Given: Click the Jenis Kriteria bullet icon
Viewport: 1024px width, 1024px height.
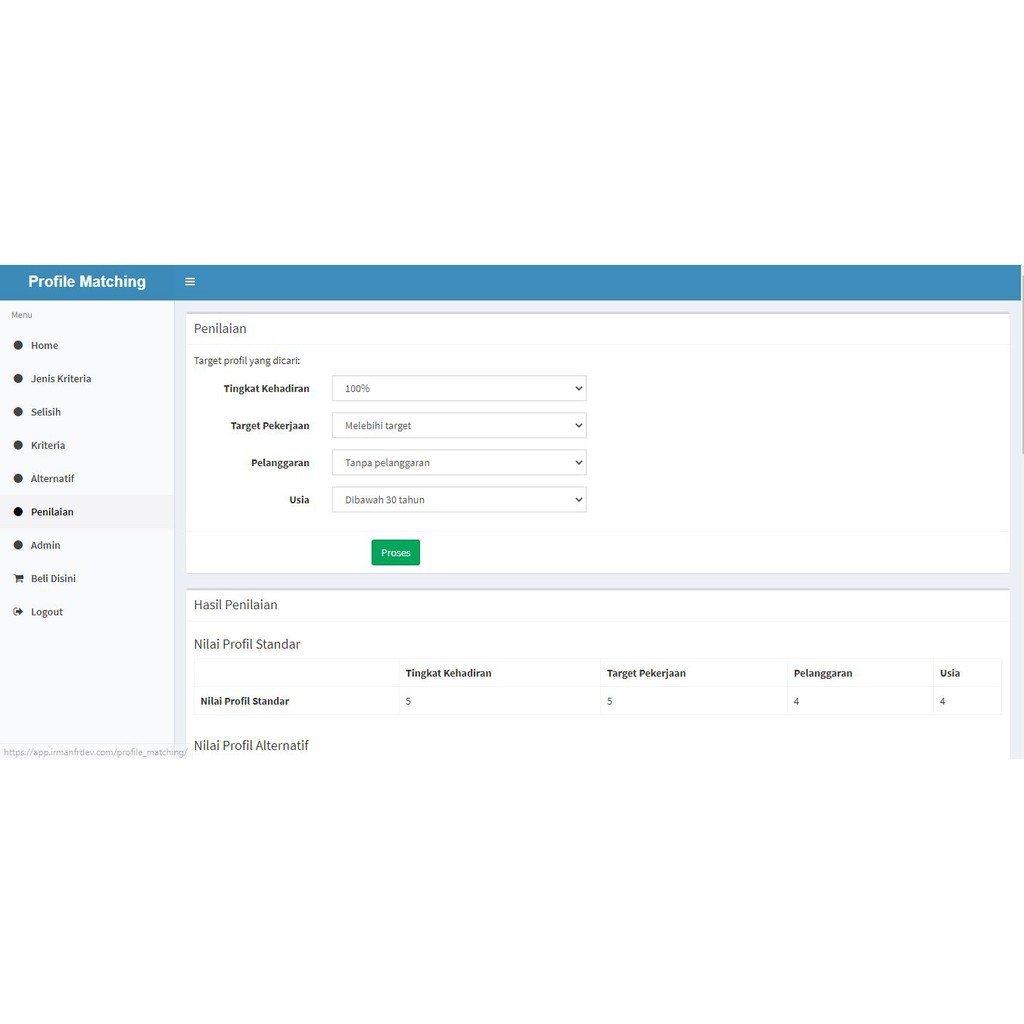Looking at the screenshot, I should pos(18,379).
